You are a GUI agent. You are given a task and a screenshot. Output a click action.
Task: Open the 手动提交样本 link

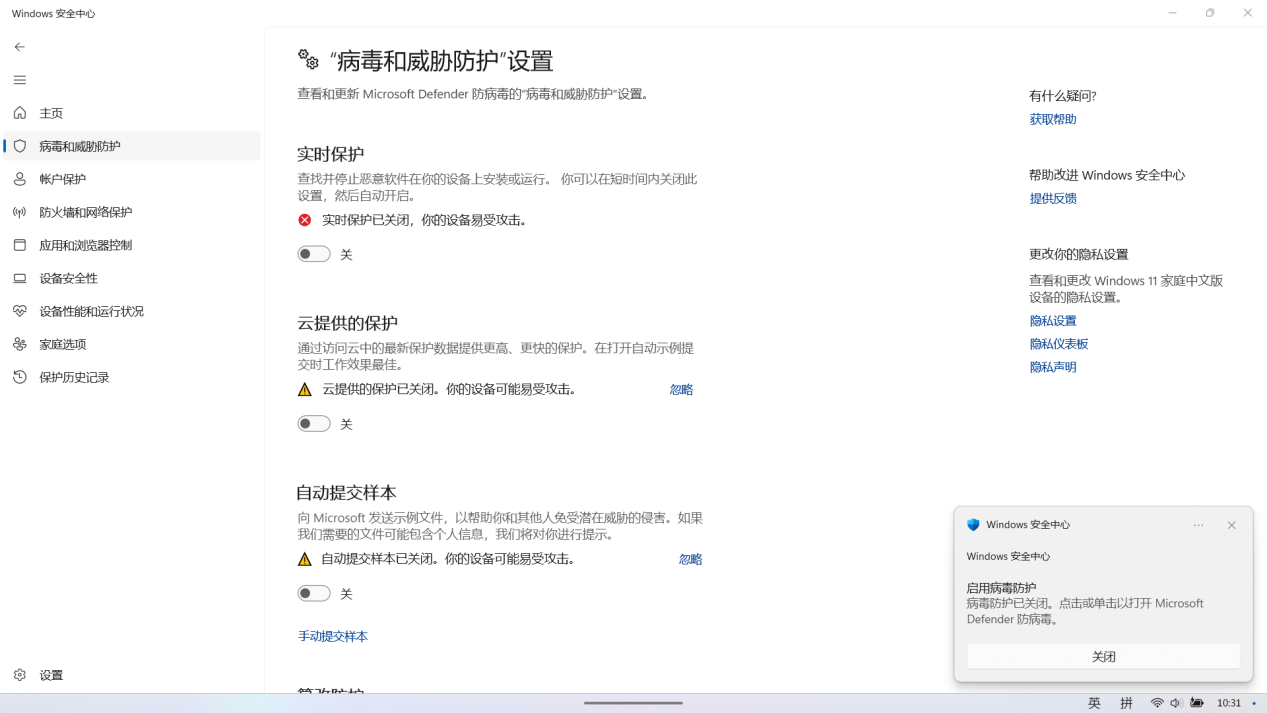pyautogui.click(x=332, y=636)
